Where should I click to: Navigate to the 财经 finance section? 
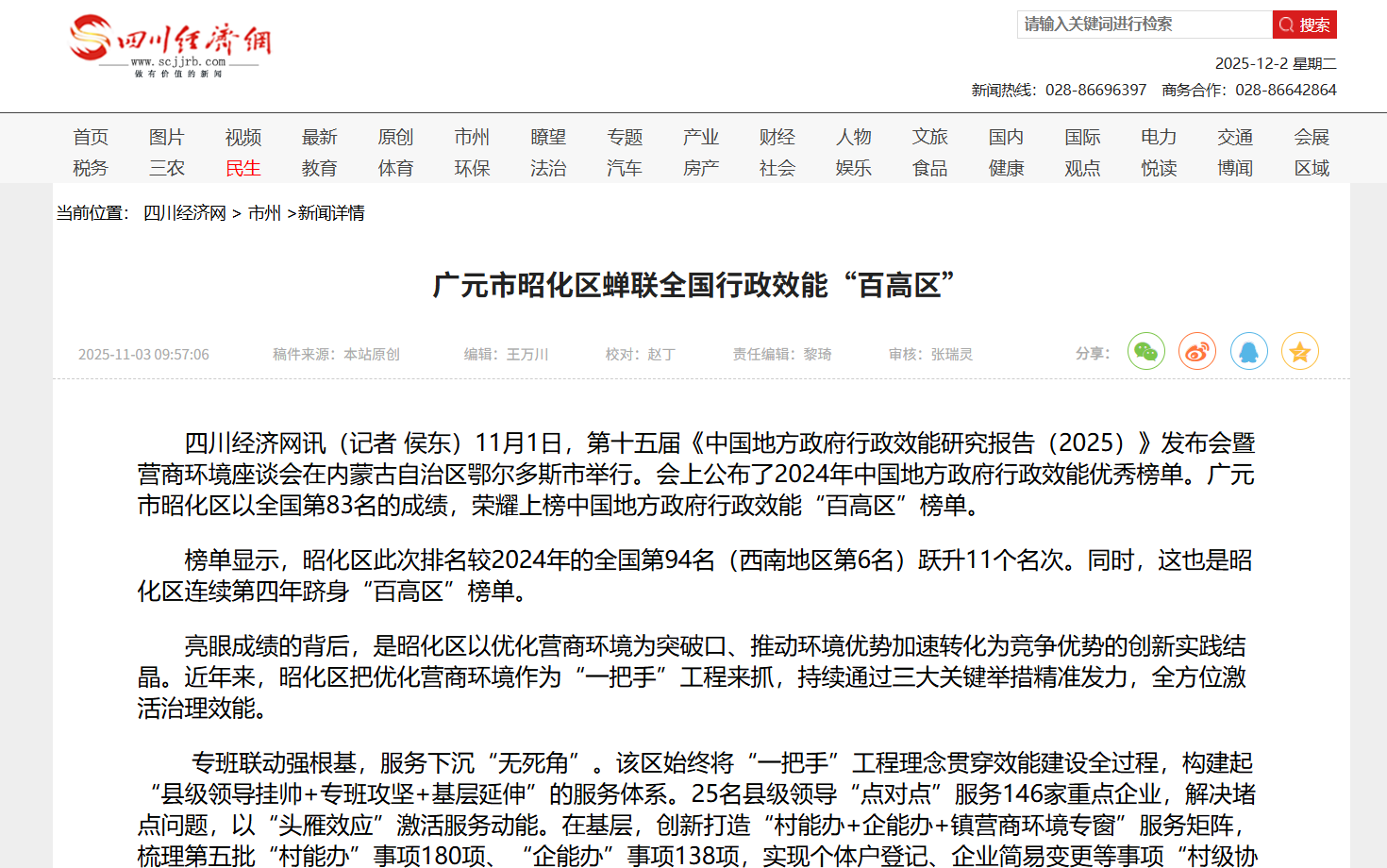point(777,138)
